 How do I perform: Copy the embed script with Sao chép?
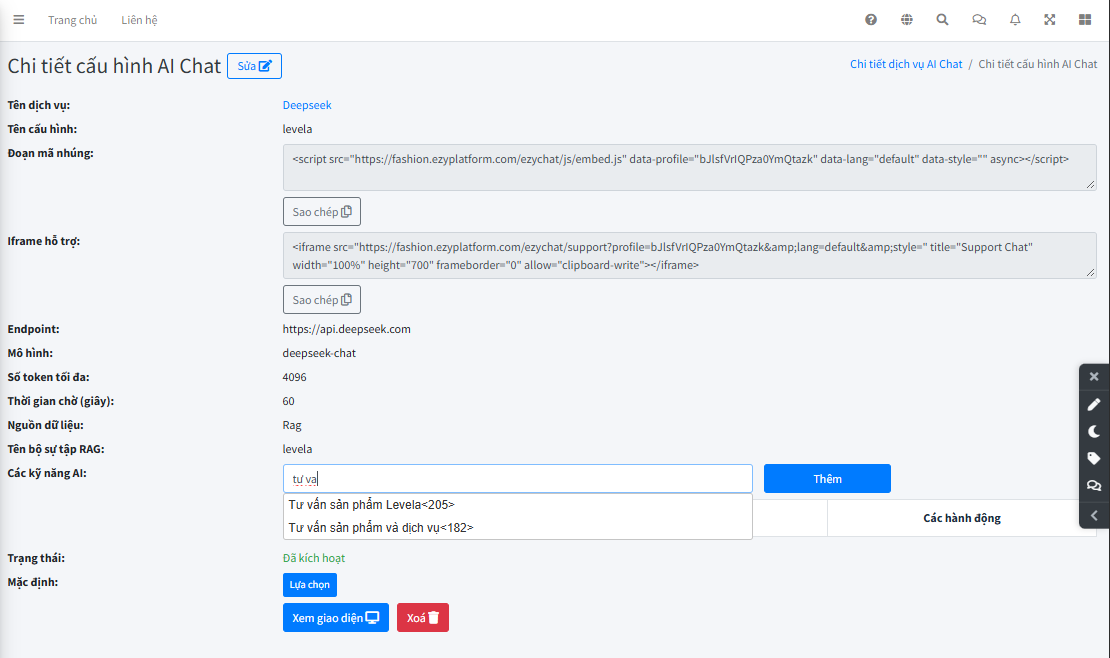322,212
